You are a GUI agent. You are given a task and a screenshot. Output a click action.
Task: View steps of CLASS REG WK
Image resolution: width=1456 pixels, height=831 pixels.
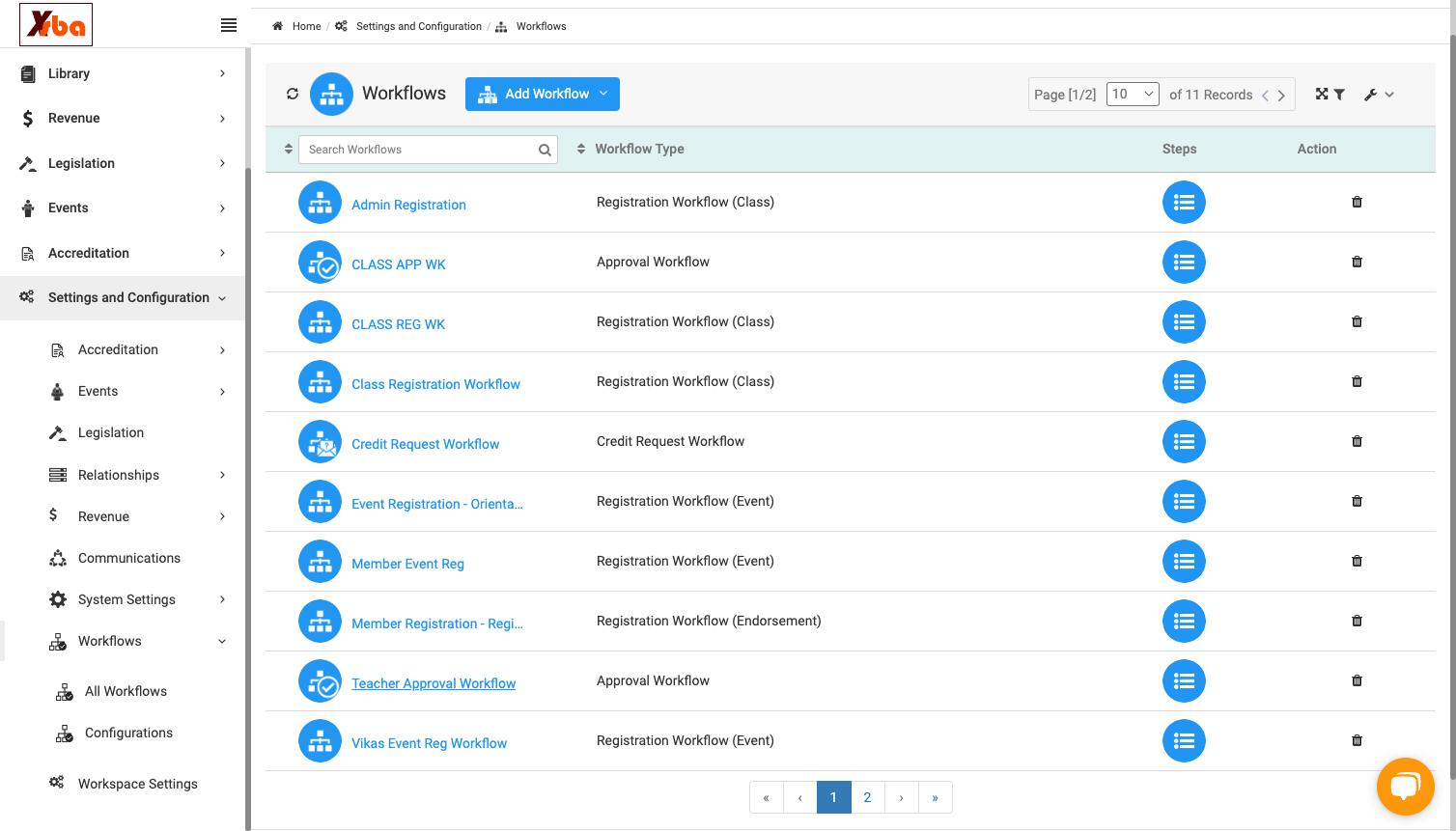(1184, 322)
